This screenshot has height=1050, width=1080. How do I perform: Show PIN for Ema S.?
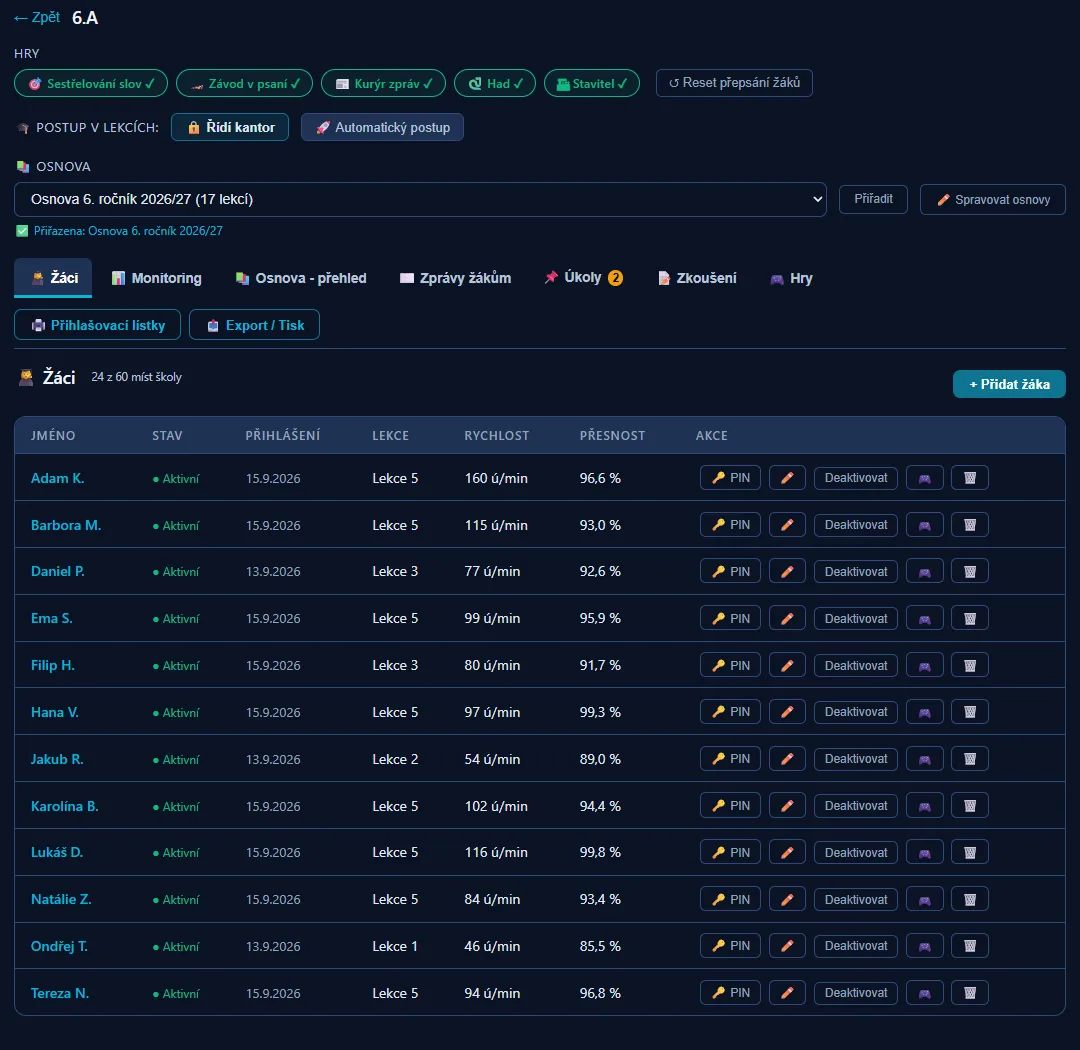[730, 619]
